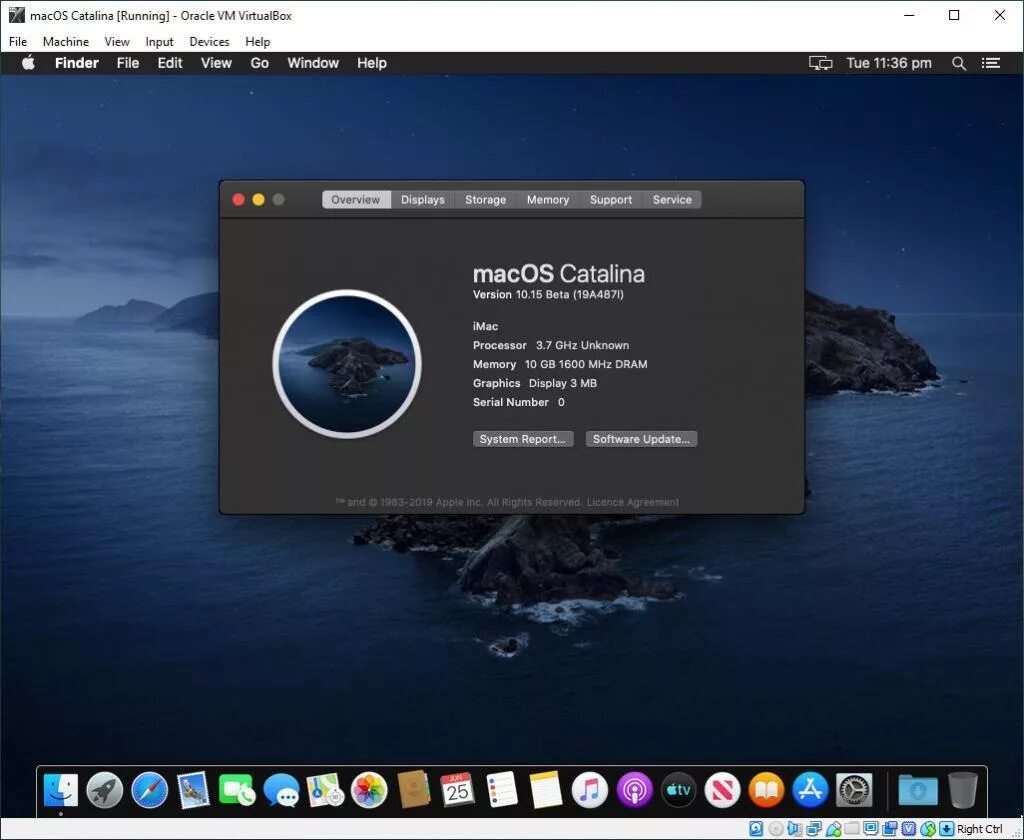Open the macOS Go menu
The image size is (1024, 840).
[259, 63]
